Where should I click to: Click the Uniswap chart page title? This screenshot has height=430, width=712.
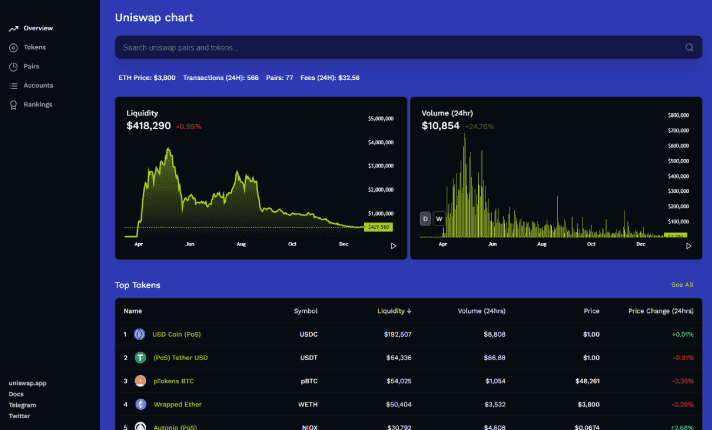tap(154, 17)
